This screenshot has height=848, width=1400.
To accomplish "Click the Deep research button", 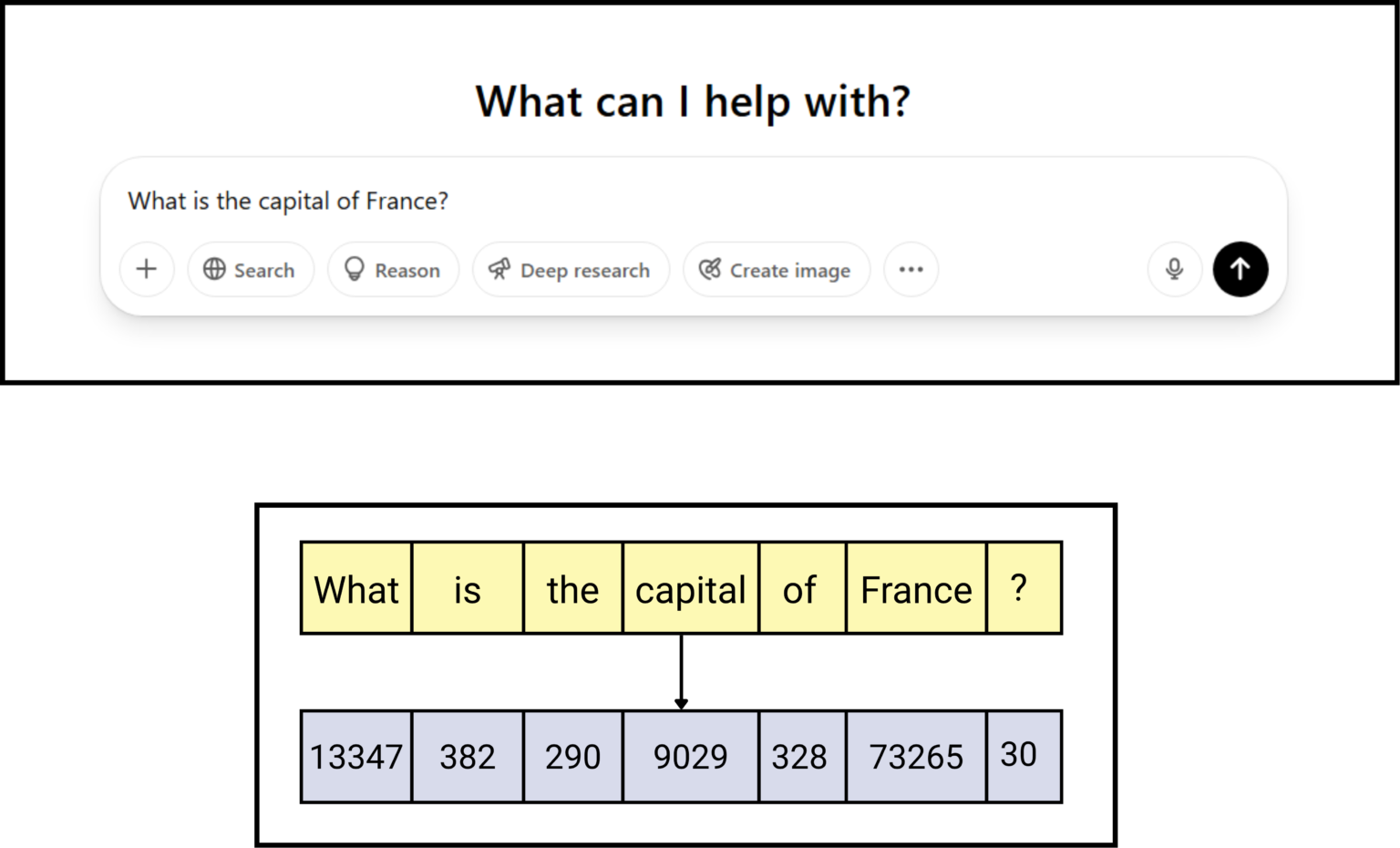I will (x=571, y=269).
